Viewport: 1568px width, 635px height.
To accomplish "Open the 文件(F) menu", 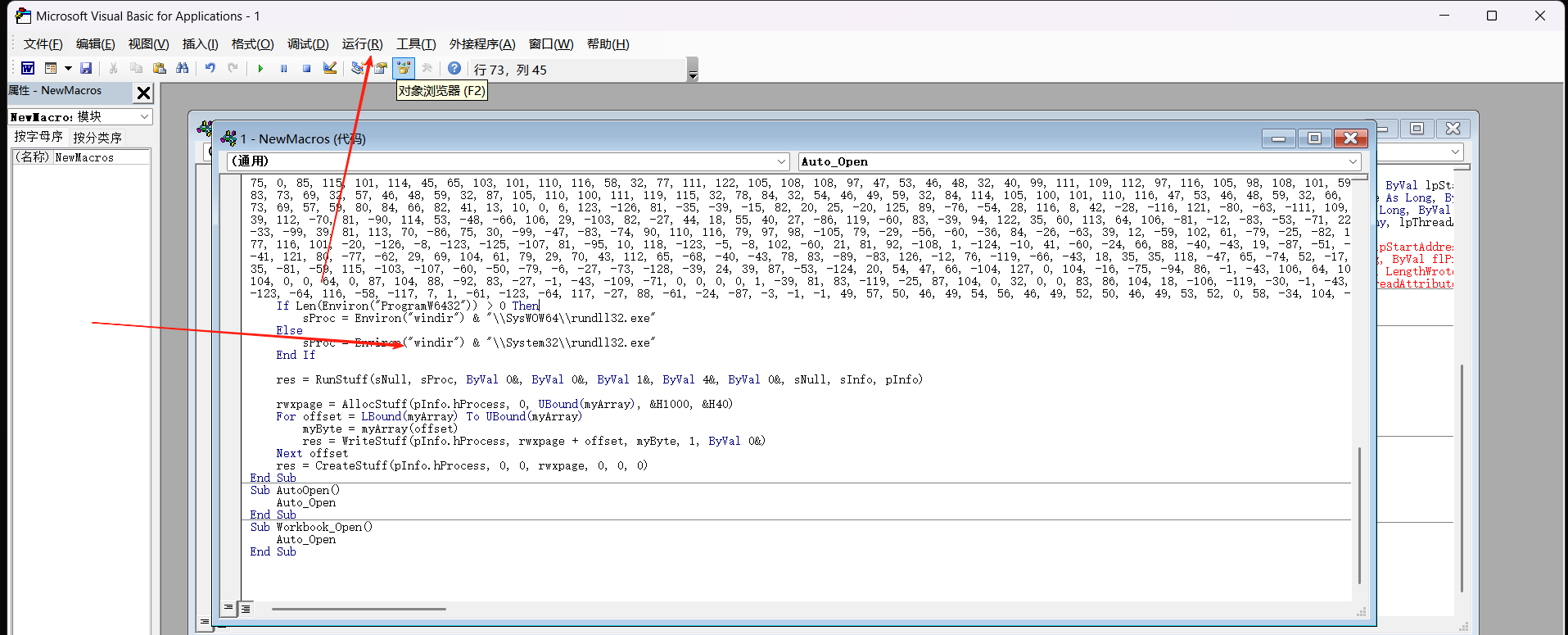I will (x=43, y=44).
